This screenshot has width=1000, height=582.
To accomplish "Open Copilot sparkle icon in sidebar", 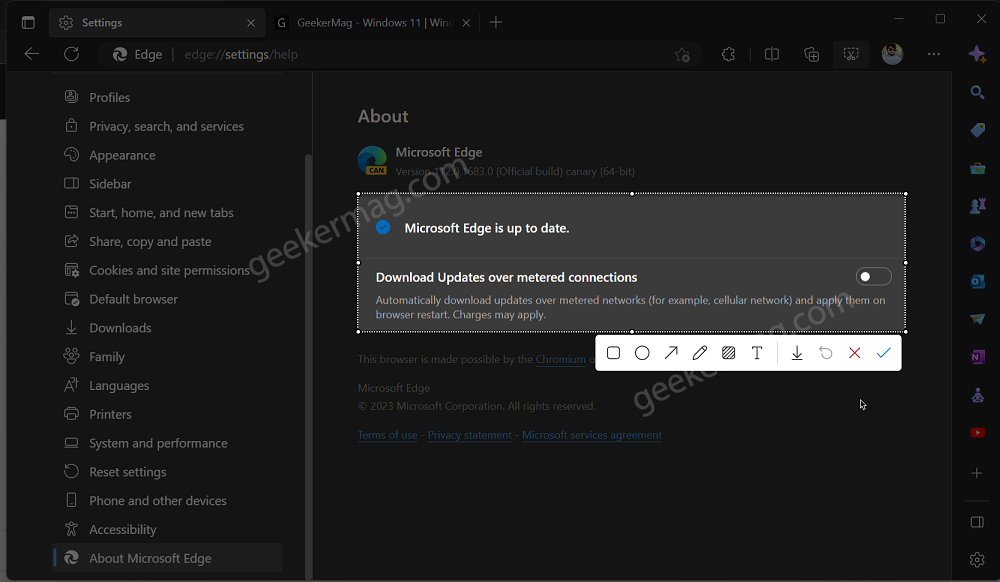I will 976,54.
